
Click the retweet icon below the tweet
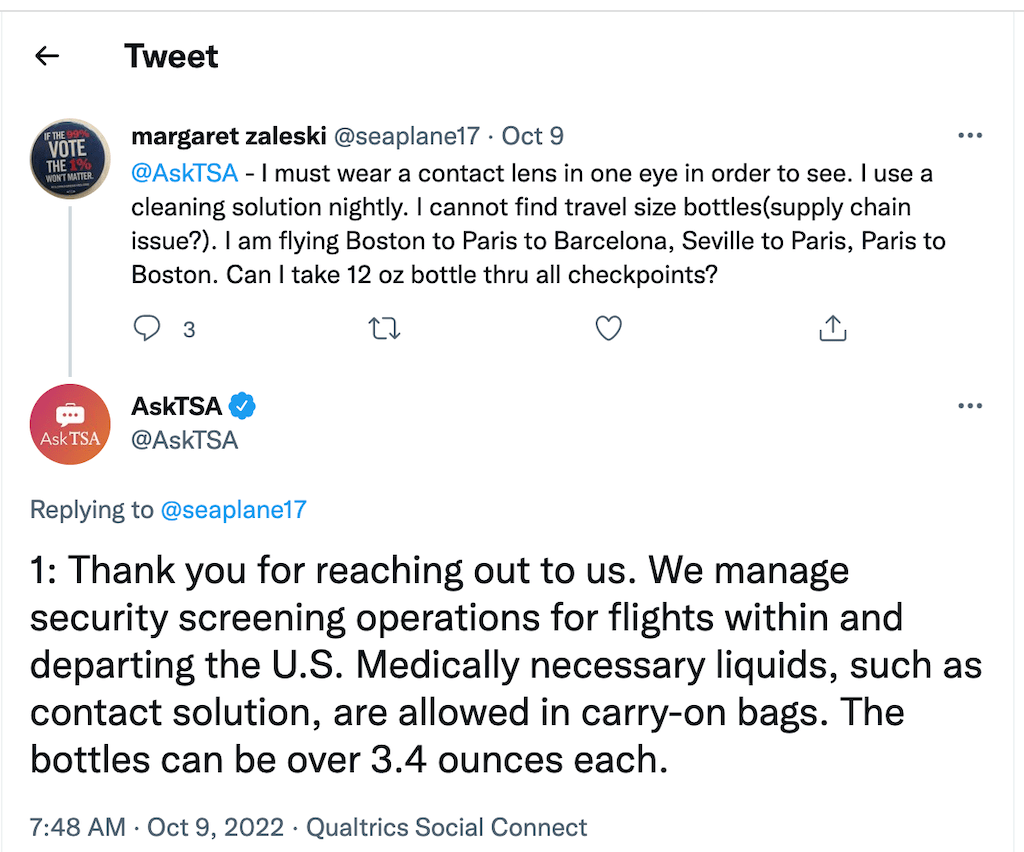pos(384,327)
